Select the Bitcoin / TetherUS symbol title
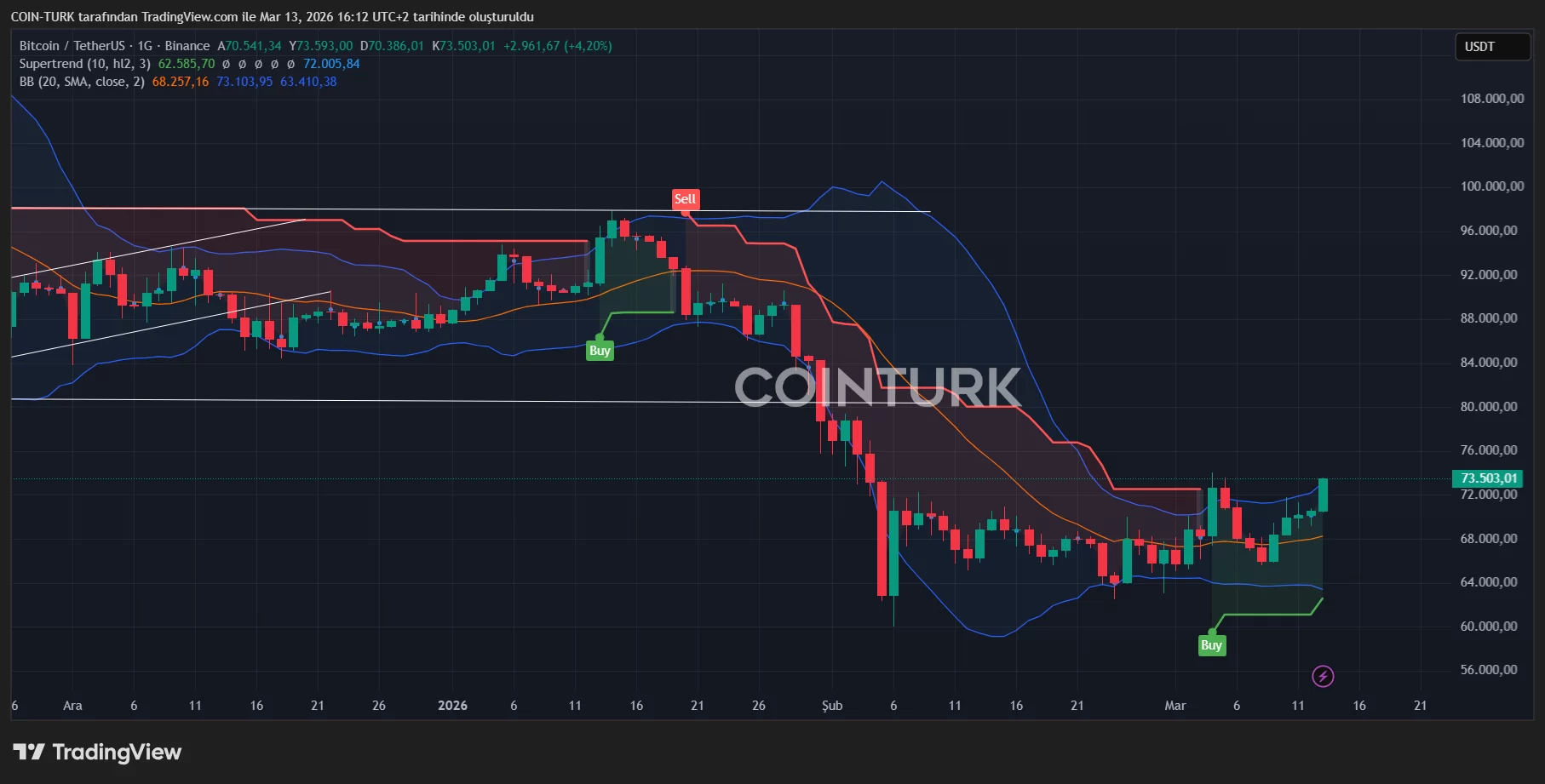 pyautogui.click(x=72, y=46)
